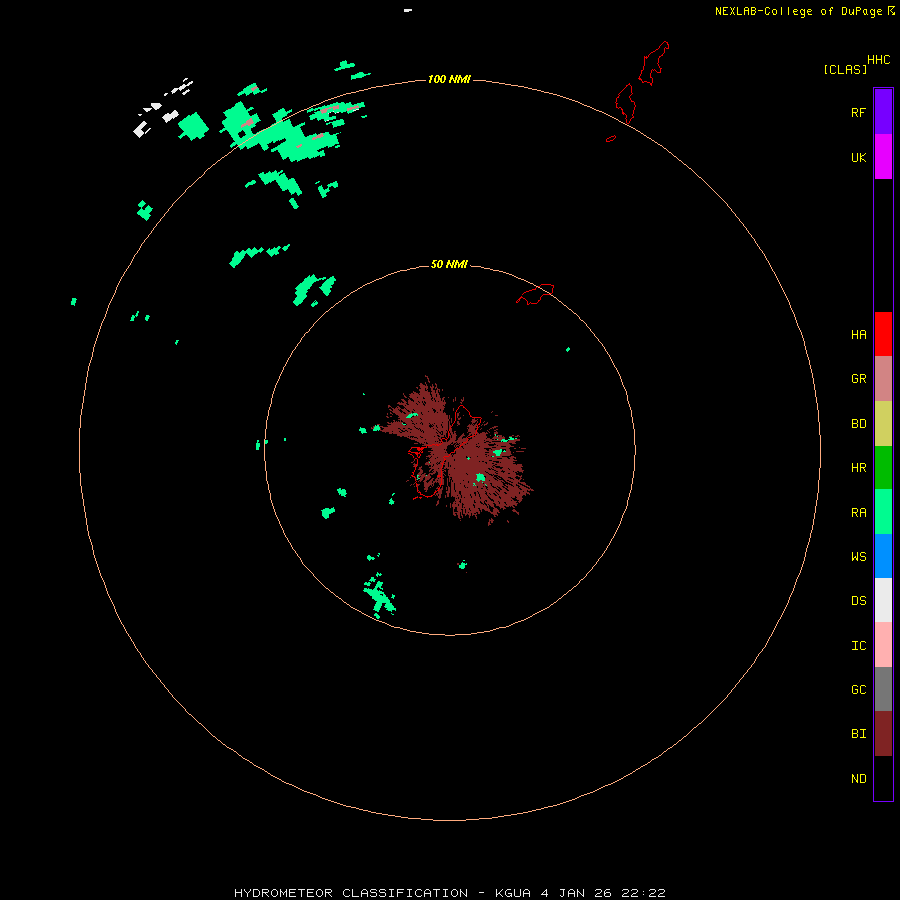Click the "IC" legend label
The width and height of the screenshot is (900, 900).
tap(858, 646)
